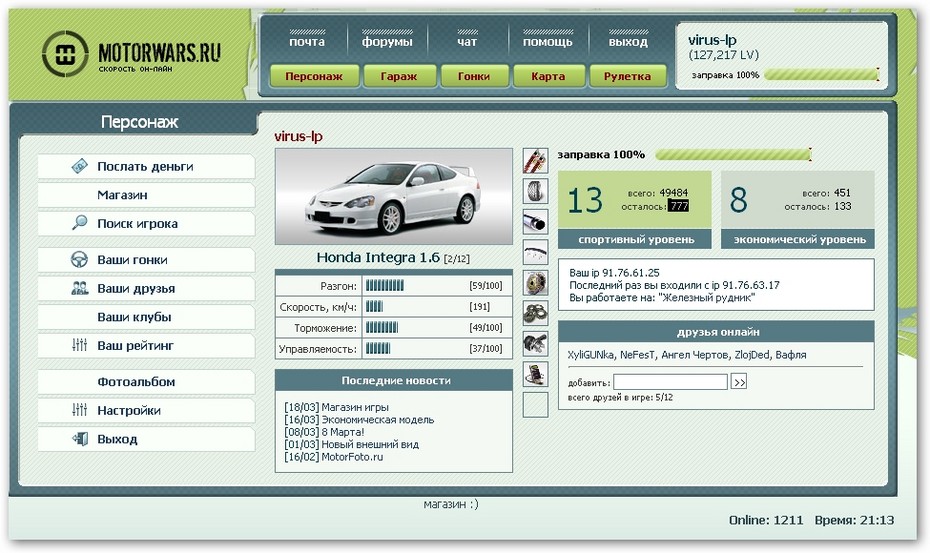Open Магазин in sidebar
The image size is (930, 553).
pyautogui.click(x=146, y=195)
